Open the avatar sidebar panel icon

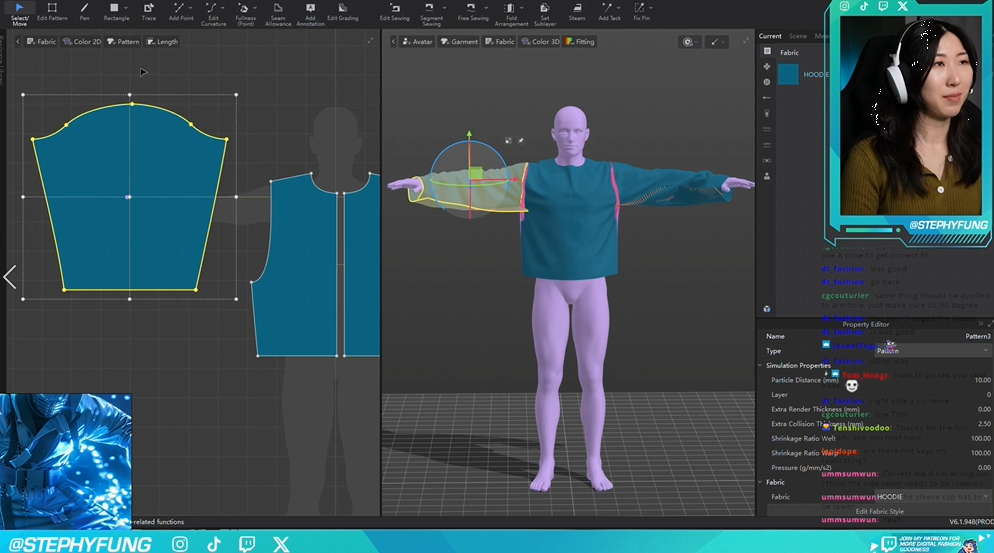coord(766,176)
